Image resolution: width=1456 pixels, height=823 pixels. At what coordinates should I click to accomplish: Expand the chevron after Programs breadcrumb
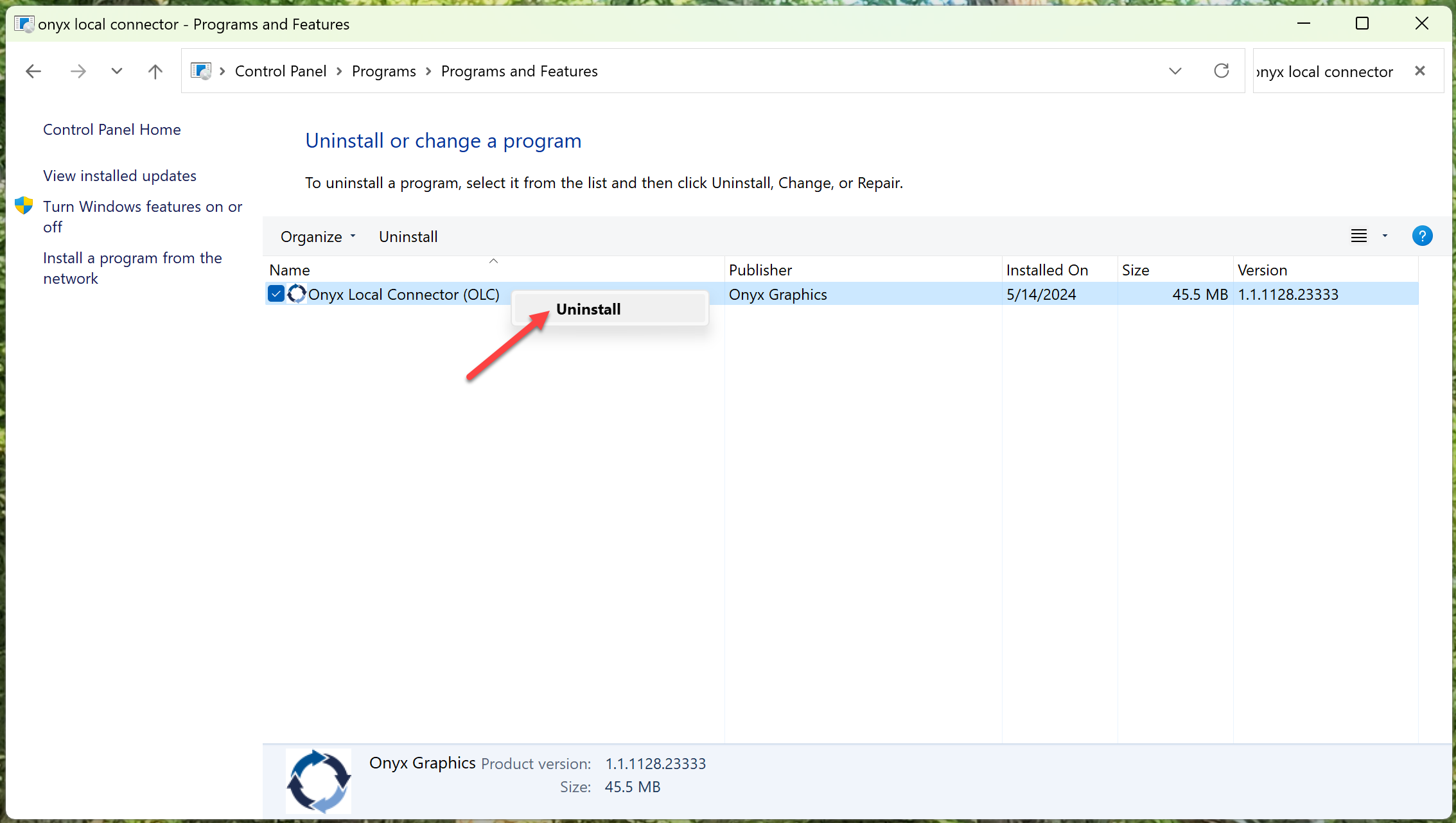tap(428, 71)
